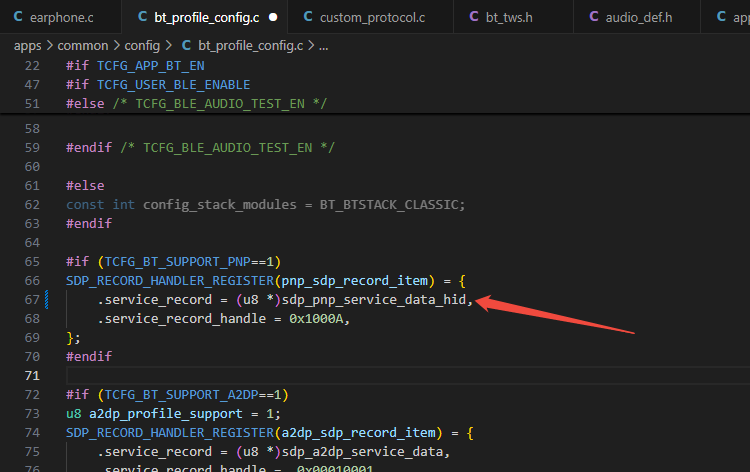Click the C file icon of audio_def.h tab
Image resolution: width=750 pixels, height=472 pixels.
pyautogui.click(x=594, y=17)
